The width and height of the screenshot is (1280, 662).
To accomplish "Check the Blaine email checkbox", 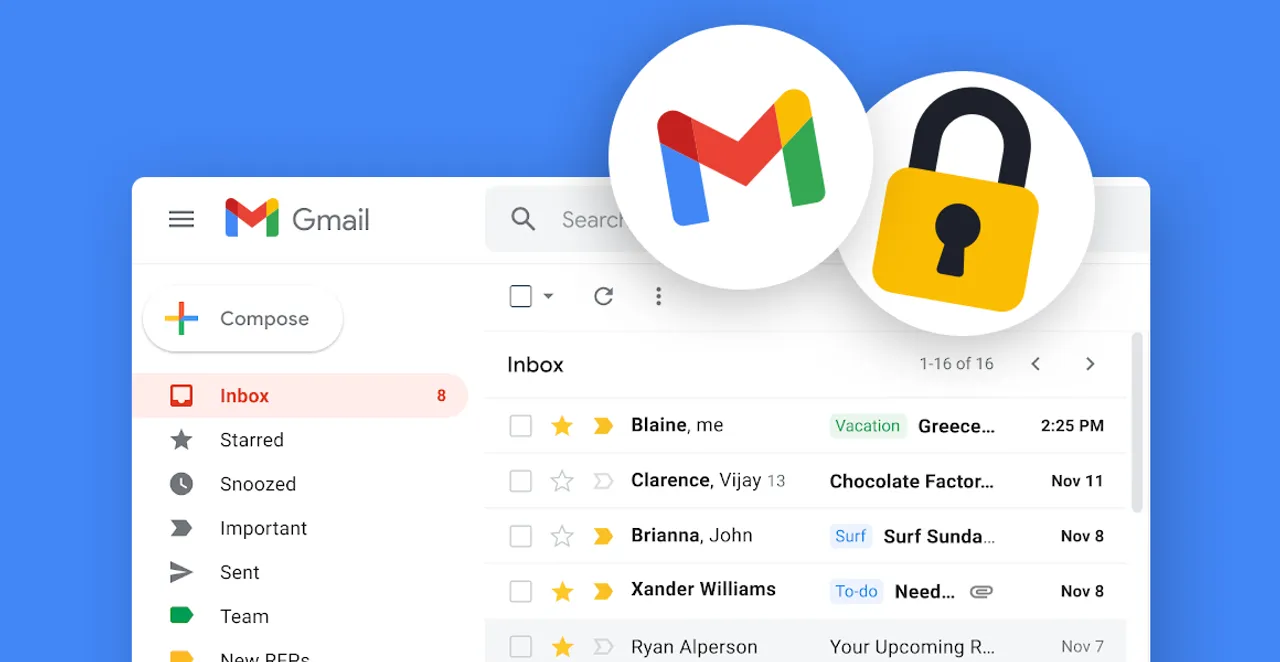I will (520, 426).
